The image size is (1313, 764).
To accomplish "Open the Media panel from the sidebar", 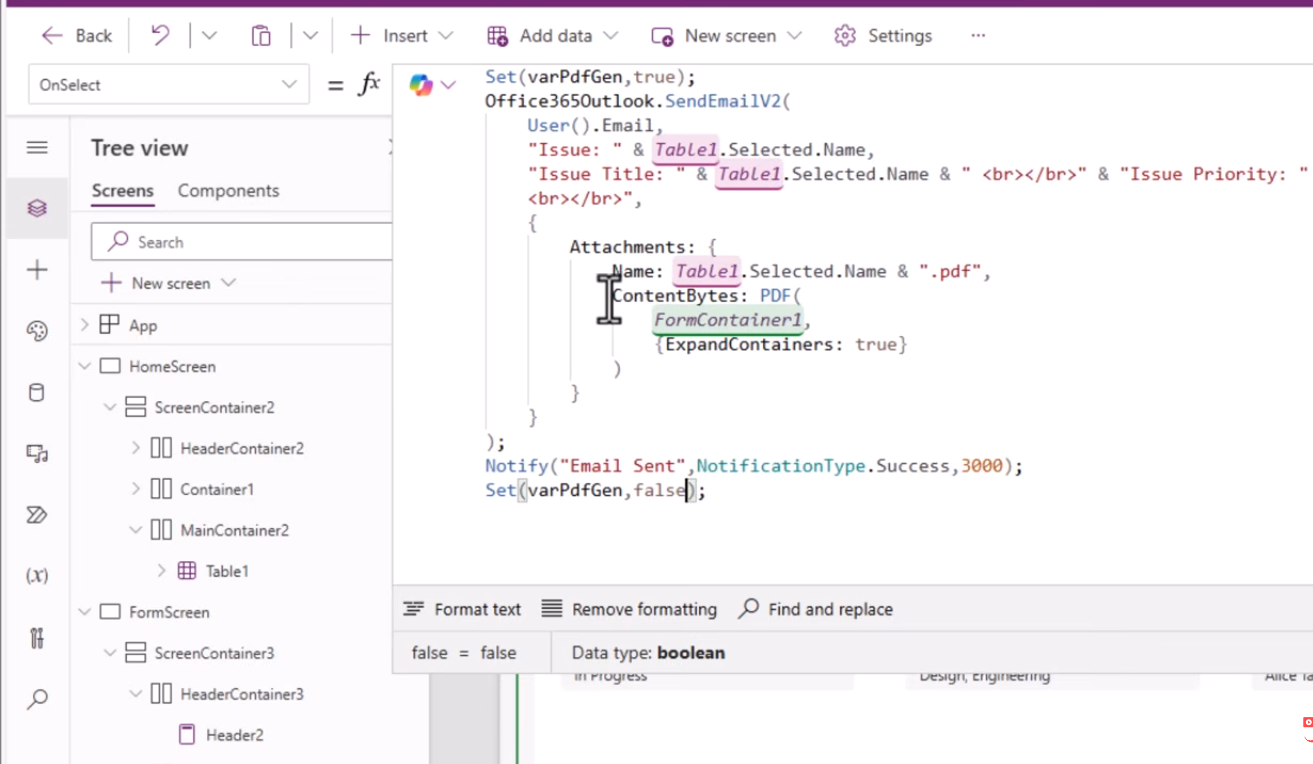I will 37,453.
